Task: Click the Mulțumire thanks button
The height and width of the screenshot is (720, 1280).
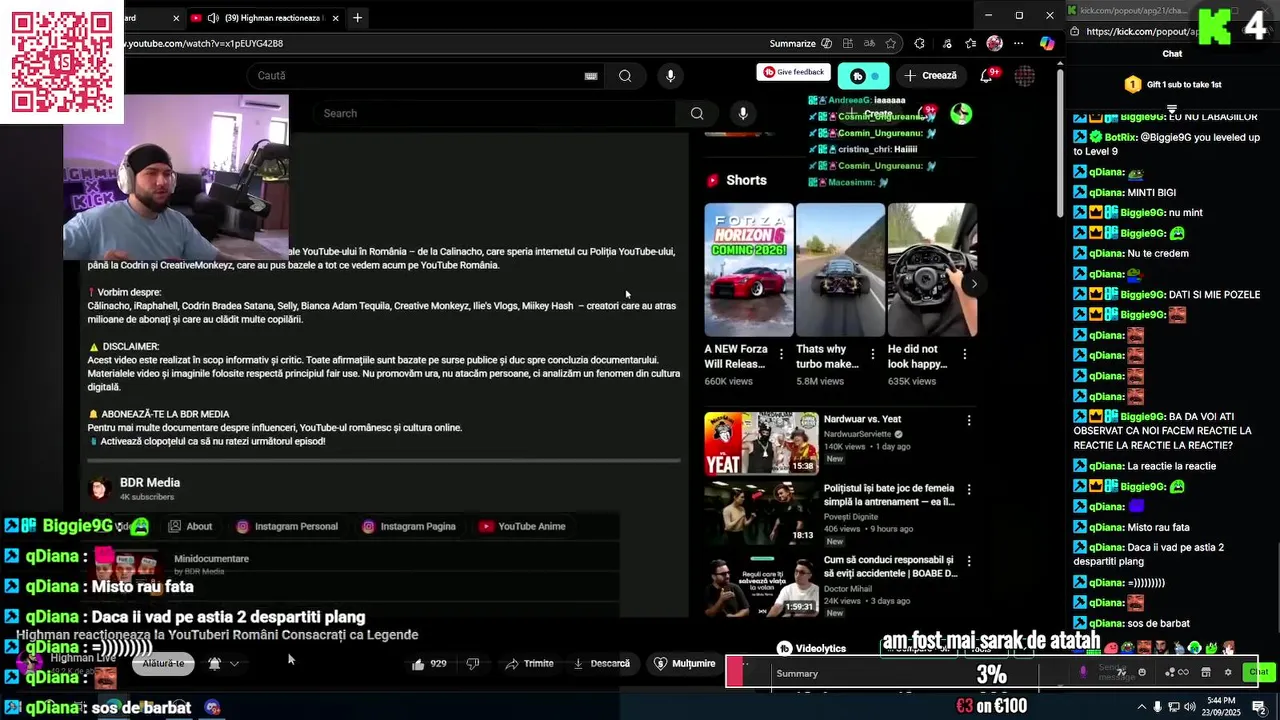Action: coord(685,664)
